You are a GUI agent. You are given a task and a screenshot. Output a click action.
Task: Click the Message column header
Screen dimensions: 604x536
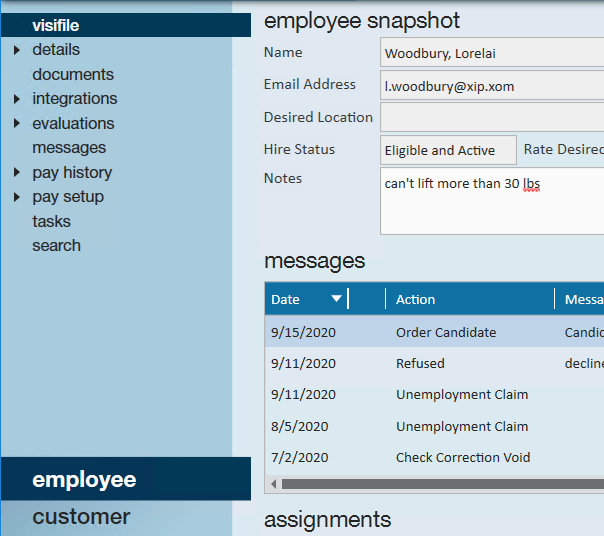coord(580,299)
